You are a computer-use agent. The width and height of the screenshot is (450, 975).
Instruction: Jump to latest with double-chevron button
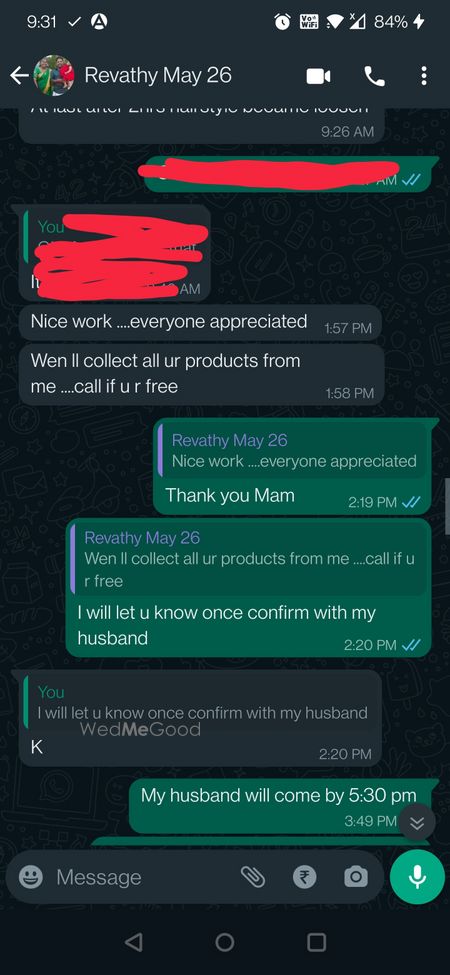coord(417,823)
